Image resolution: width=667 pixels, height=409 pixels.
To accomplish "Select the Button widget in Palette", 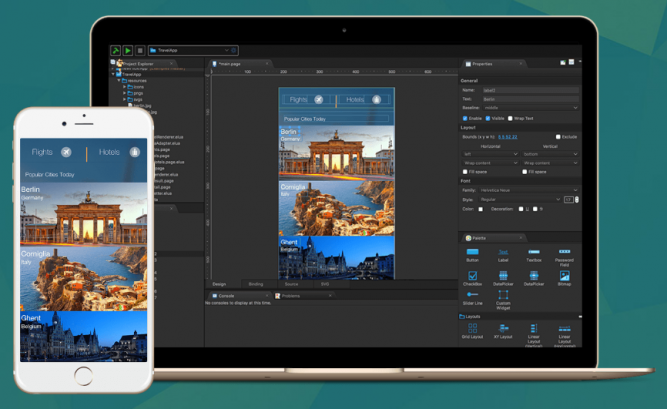I will (473, 252).
